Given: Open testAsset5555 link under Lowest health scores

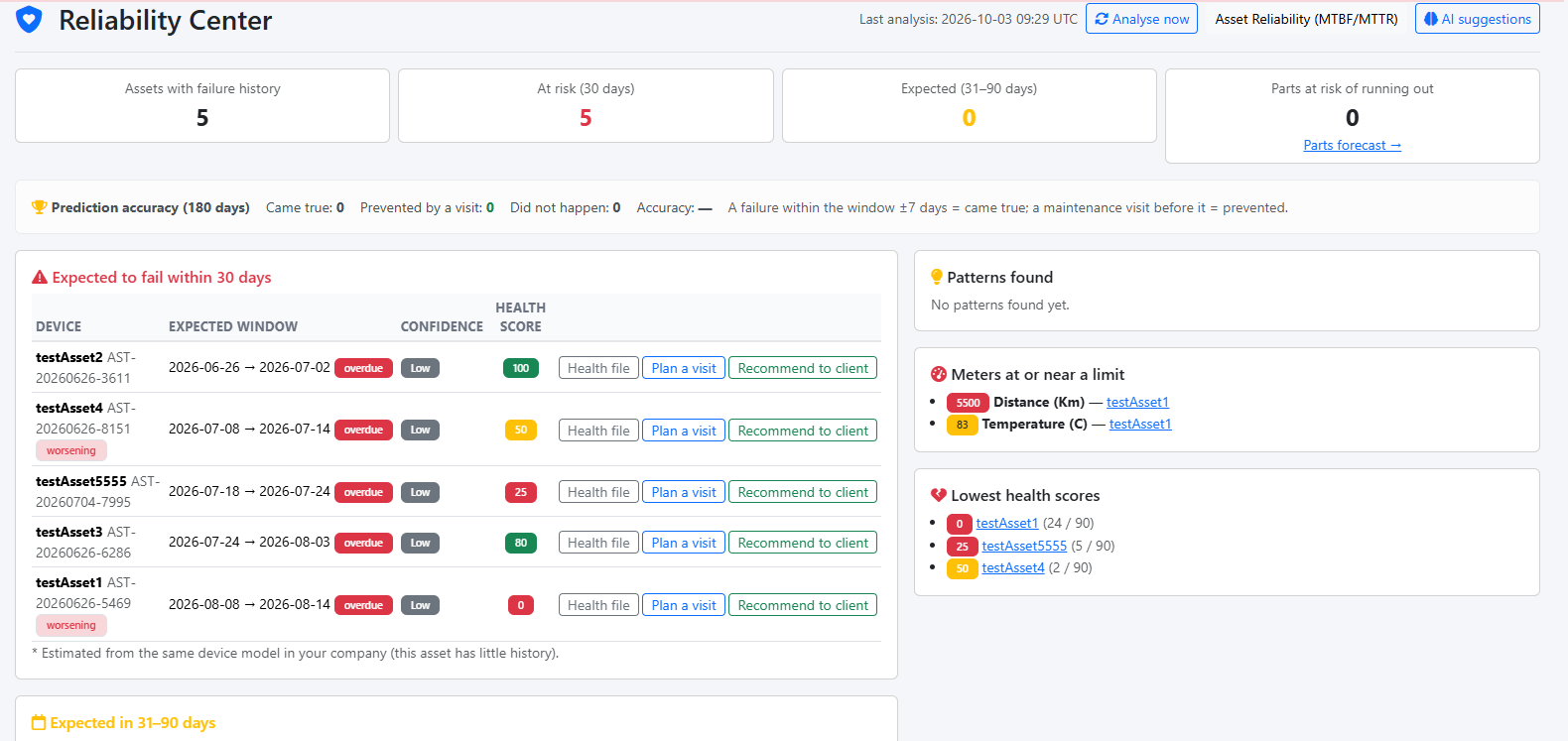Looking at the screenshot, I should pyautogui.click(x=1024, y=546).
